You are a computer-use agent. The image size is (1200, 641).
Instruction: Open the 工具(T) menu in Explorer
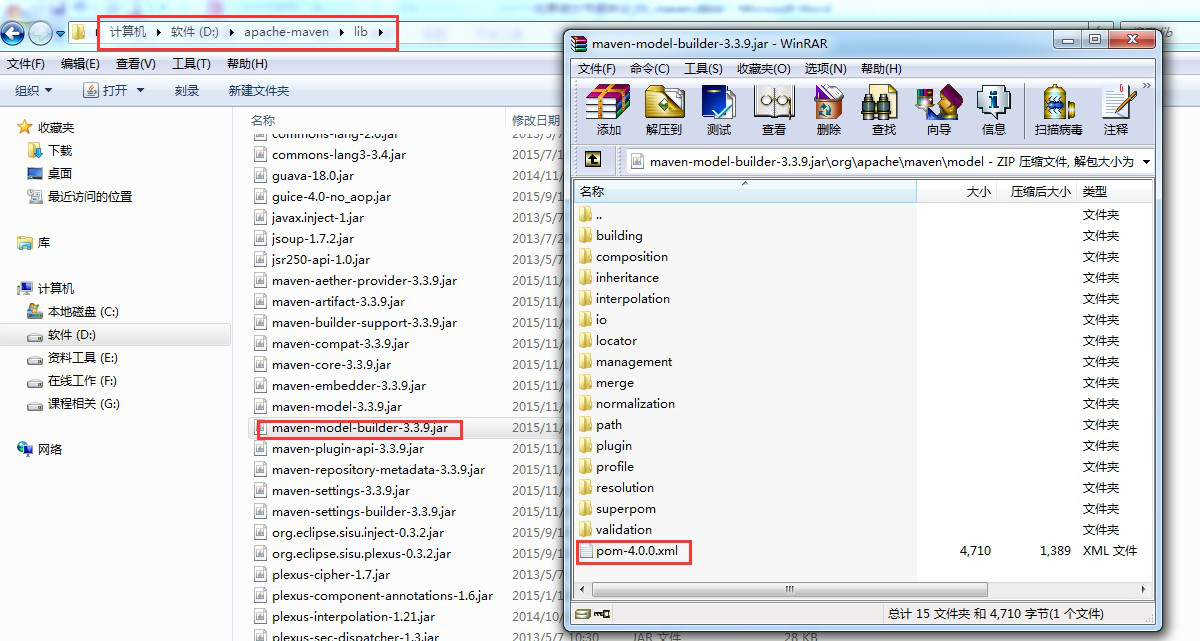tap(191, 64)
